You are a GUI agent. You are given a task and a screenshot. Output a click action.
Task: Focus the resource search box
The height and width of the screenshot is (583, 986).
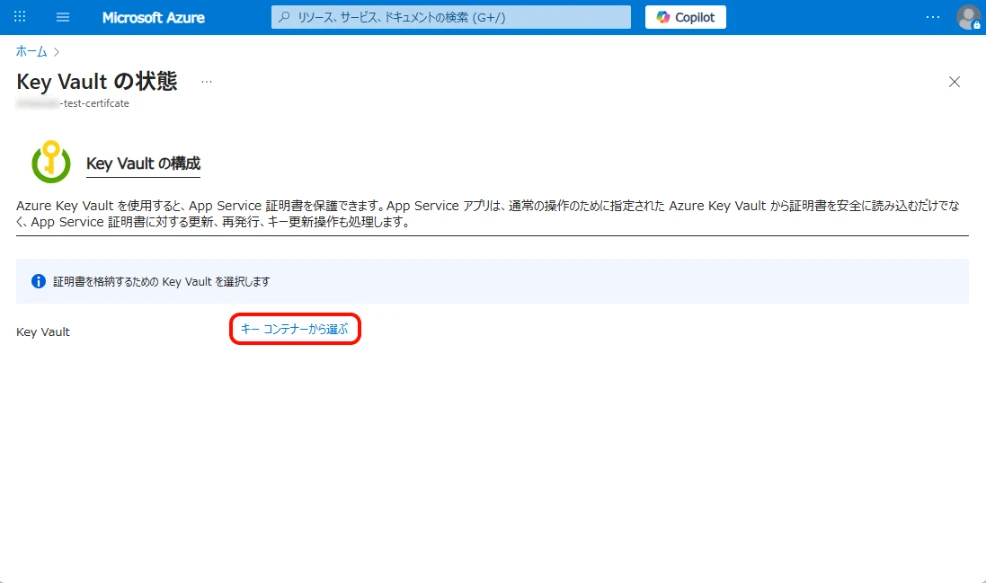451,17
